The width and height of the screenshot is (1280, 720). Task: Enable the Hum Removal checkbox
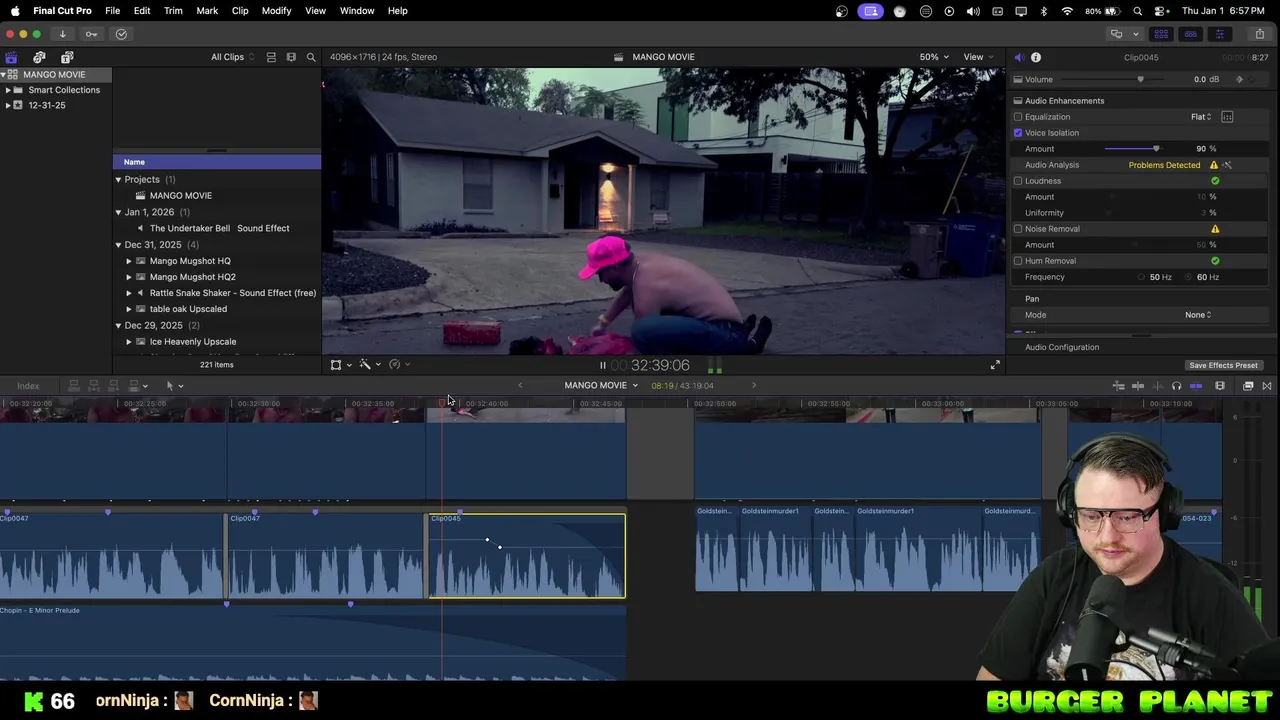[1018, 261]
